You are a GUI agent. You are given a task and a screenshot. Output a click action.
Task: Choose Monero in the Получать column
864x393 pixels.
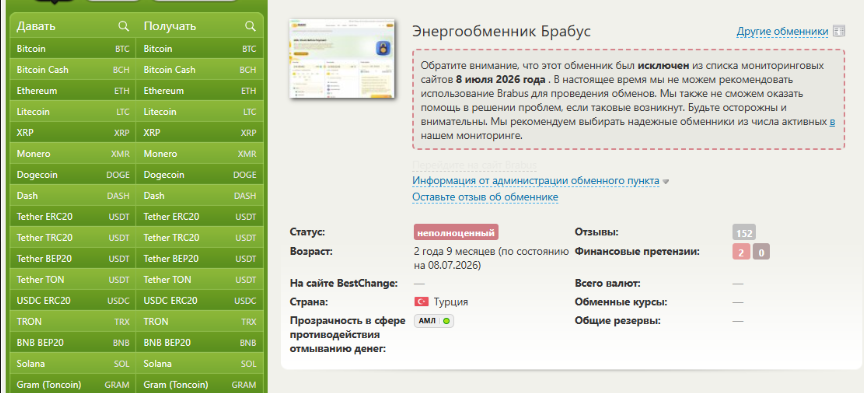200,154
